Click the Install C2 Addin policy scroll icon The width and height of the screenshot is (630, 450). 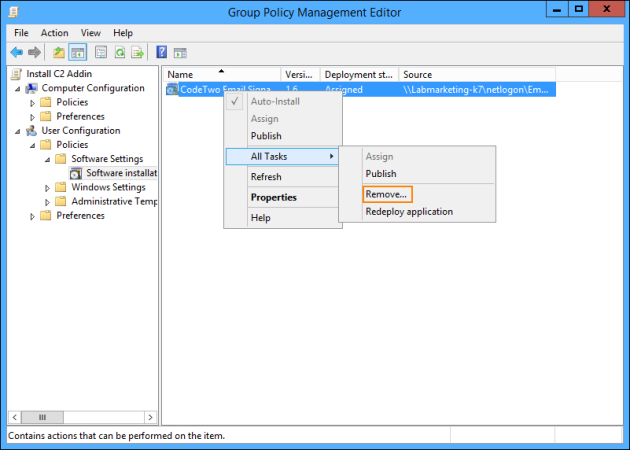[16, 74]
